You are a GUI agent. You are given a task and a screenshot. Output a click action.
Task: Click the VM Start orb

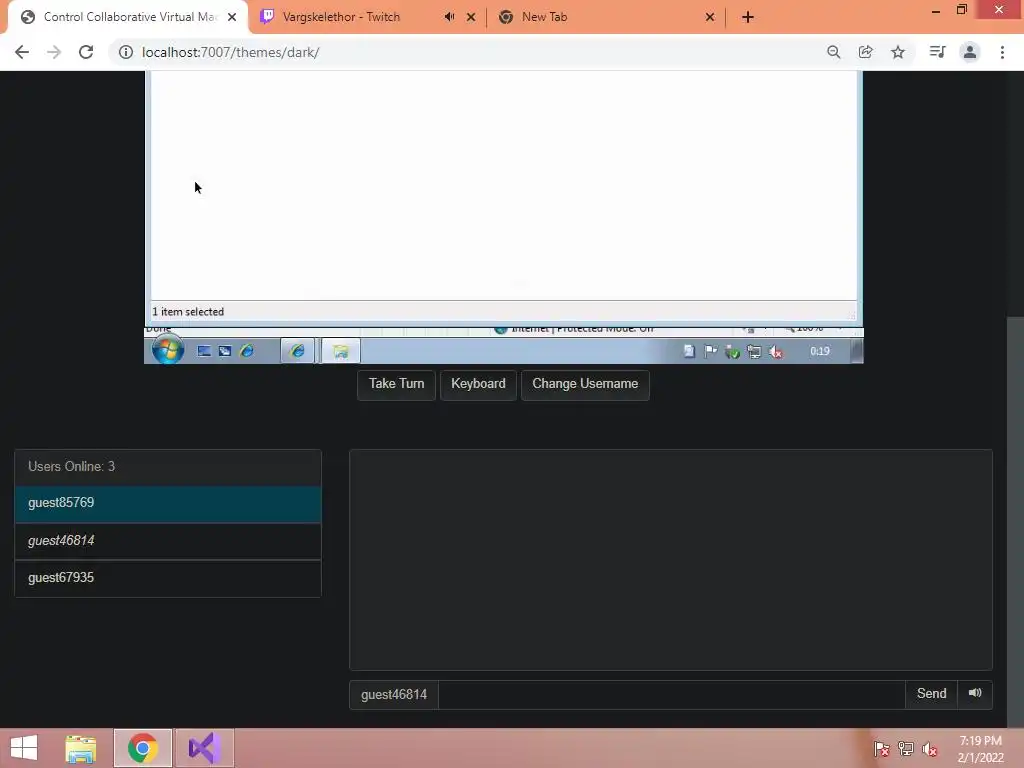coord(168,349)
